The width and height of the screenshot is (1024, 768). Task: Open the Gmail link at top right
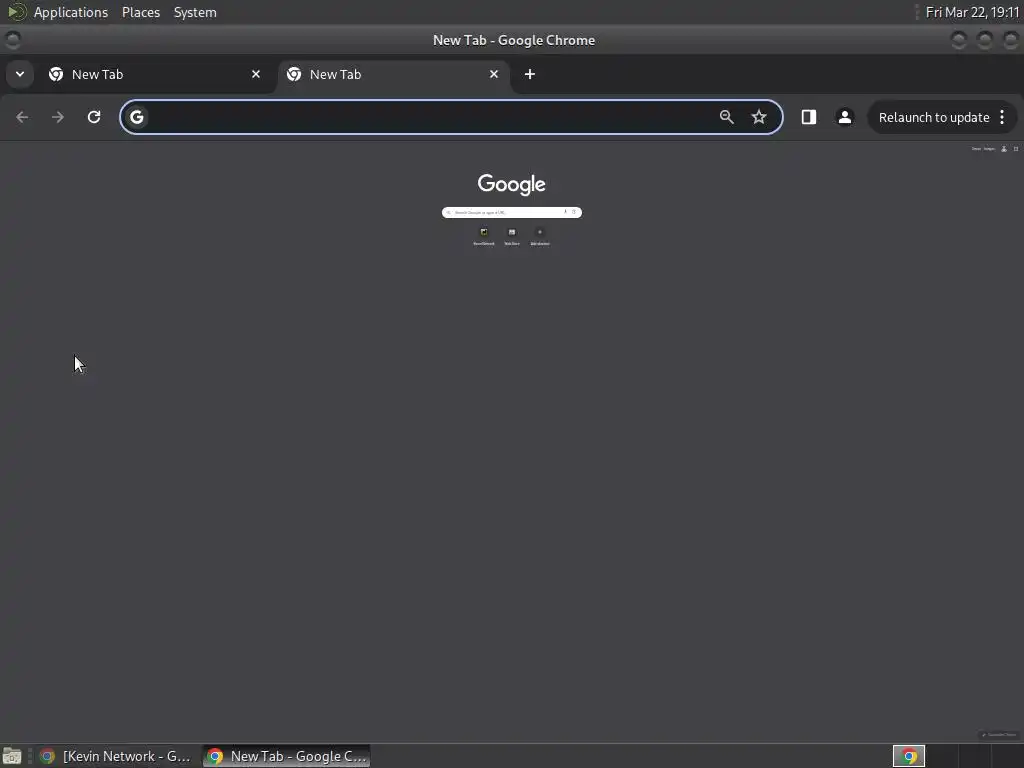coord(976,149)
